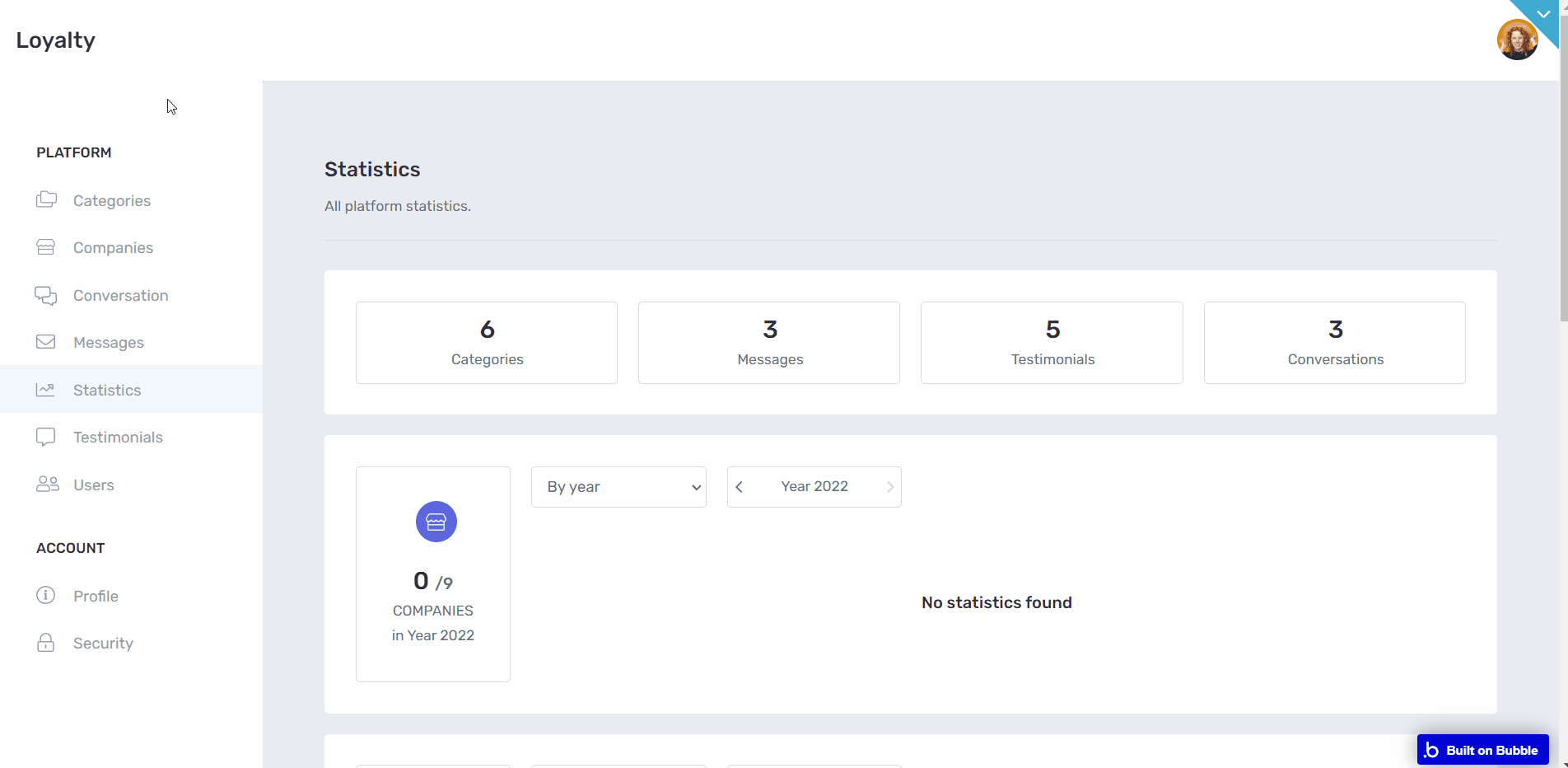
Task: Click the Users people icon
Action: click(x=47, y=485)
